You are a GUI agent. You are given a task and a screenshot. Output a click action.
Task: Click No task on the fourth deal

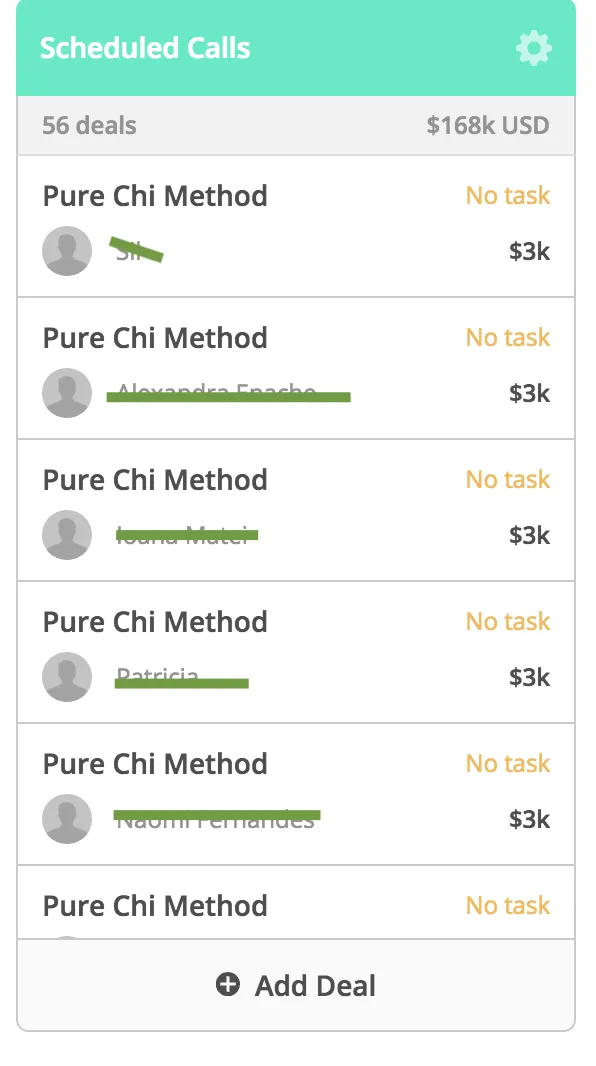508,622
